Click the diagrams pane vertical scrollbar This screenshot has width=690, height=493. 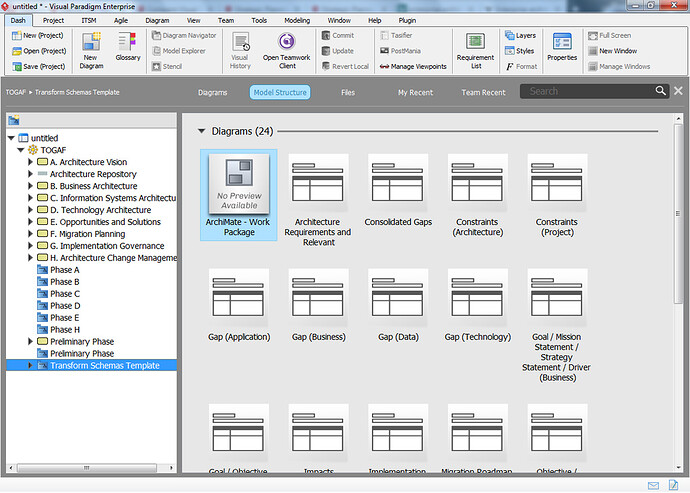click(x=678, y=213)
